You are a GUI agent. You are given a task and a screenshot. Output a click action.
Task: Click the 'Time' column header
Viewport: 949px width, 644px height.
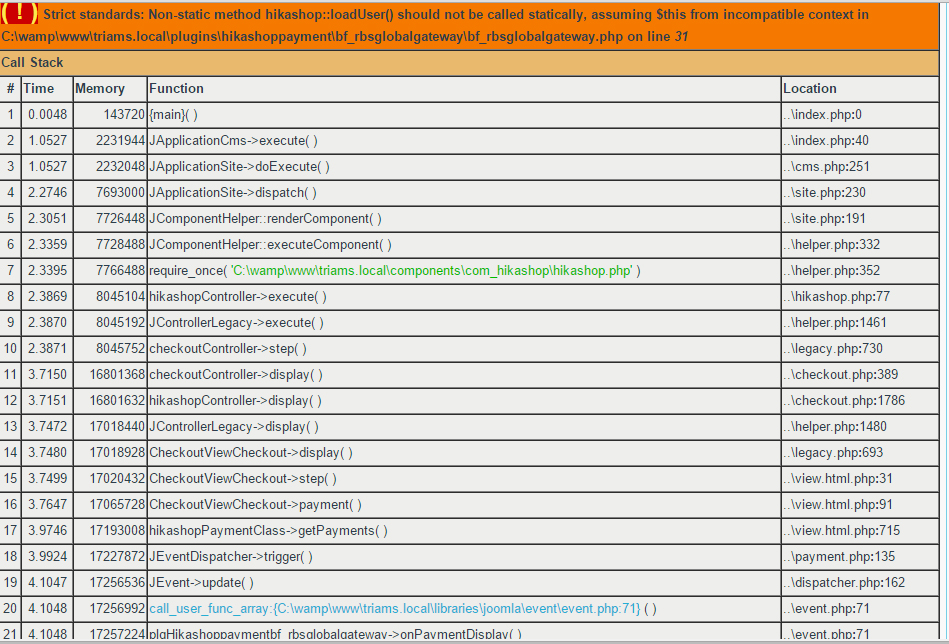pyautogui.click(x=39, y=88)
